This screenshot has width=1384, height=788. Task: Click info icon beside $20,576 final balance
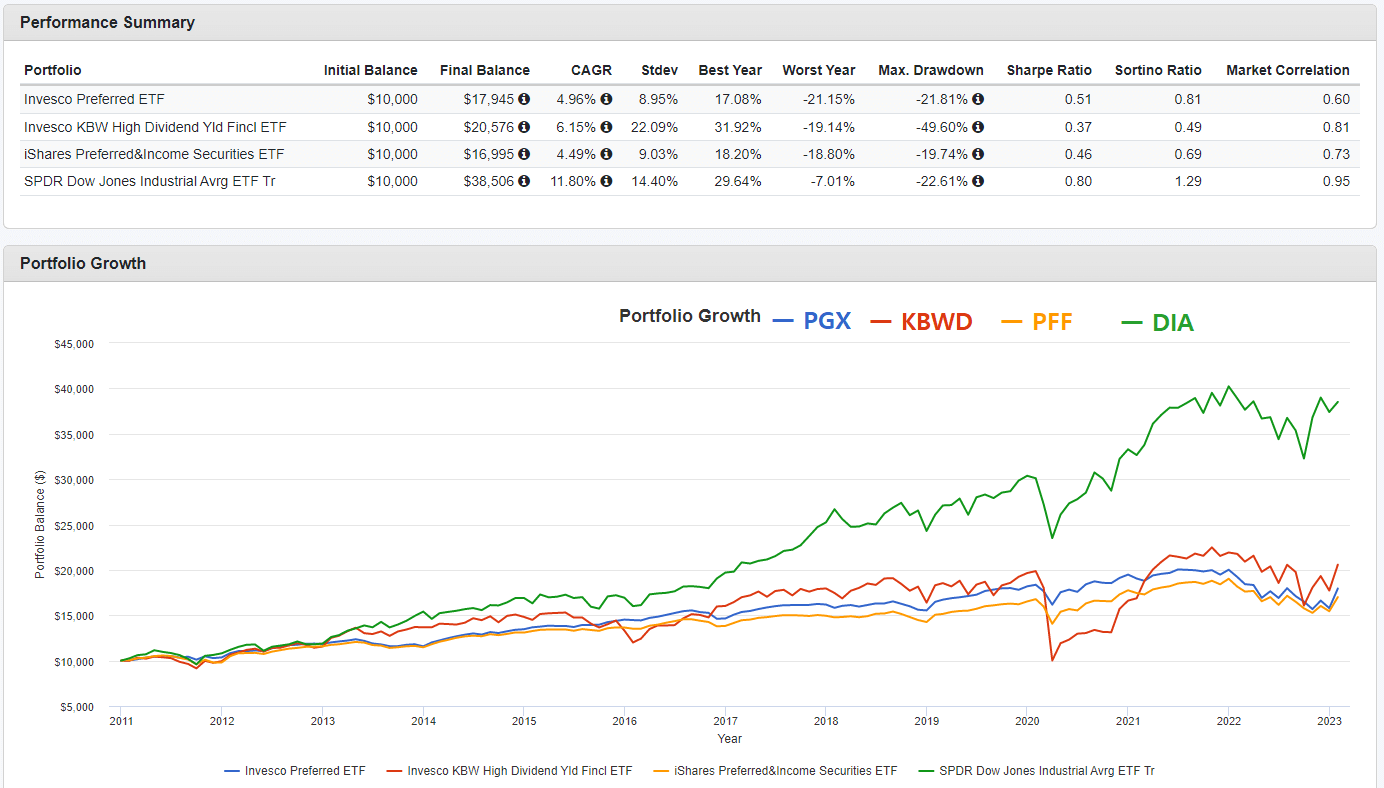[524, 127]
